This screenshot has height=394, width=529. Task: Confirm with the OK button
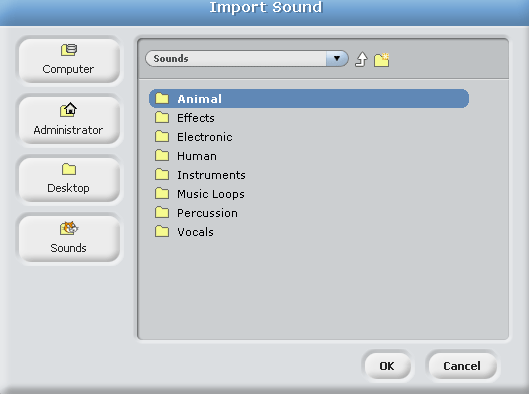coord(386,366)
